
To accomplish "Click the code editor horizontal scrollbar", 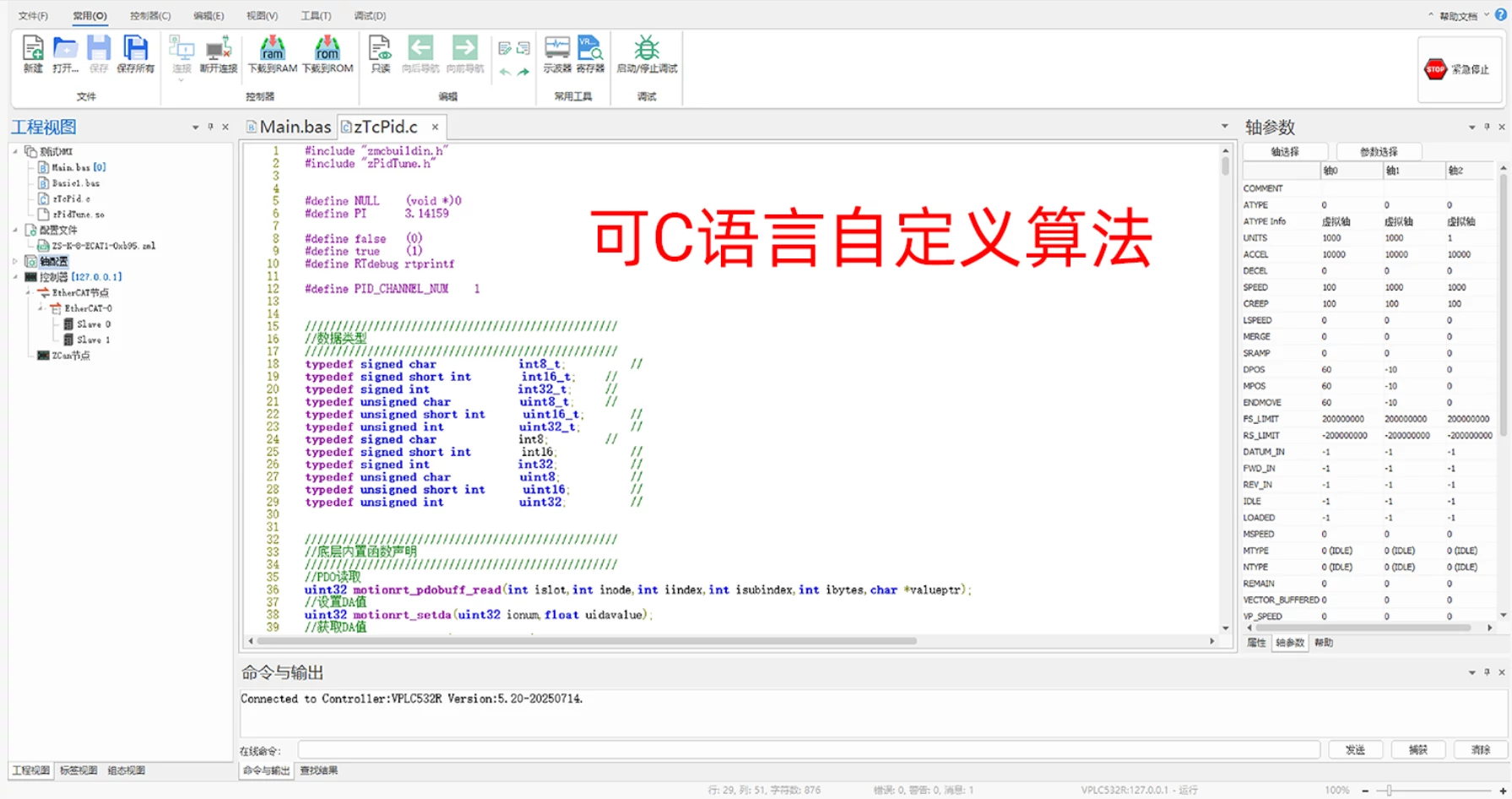I will point(588,641).
